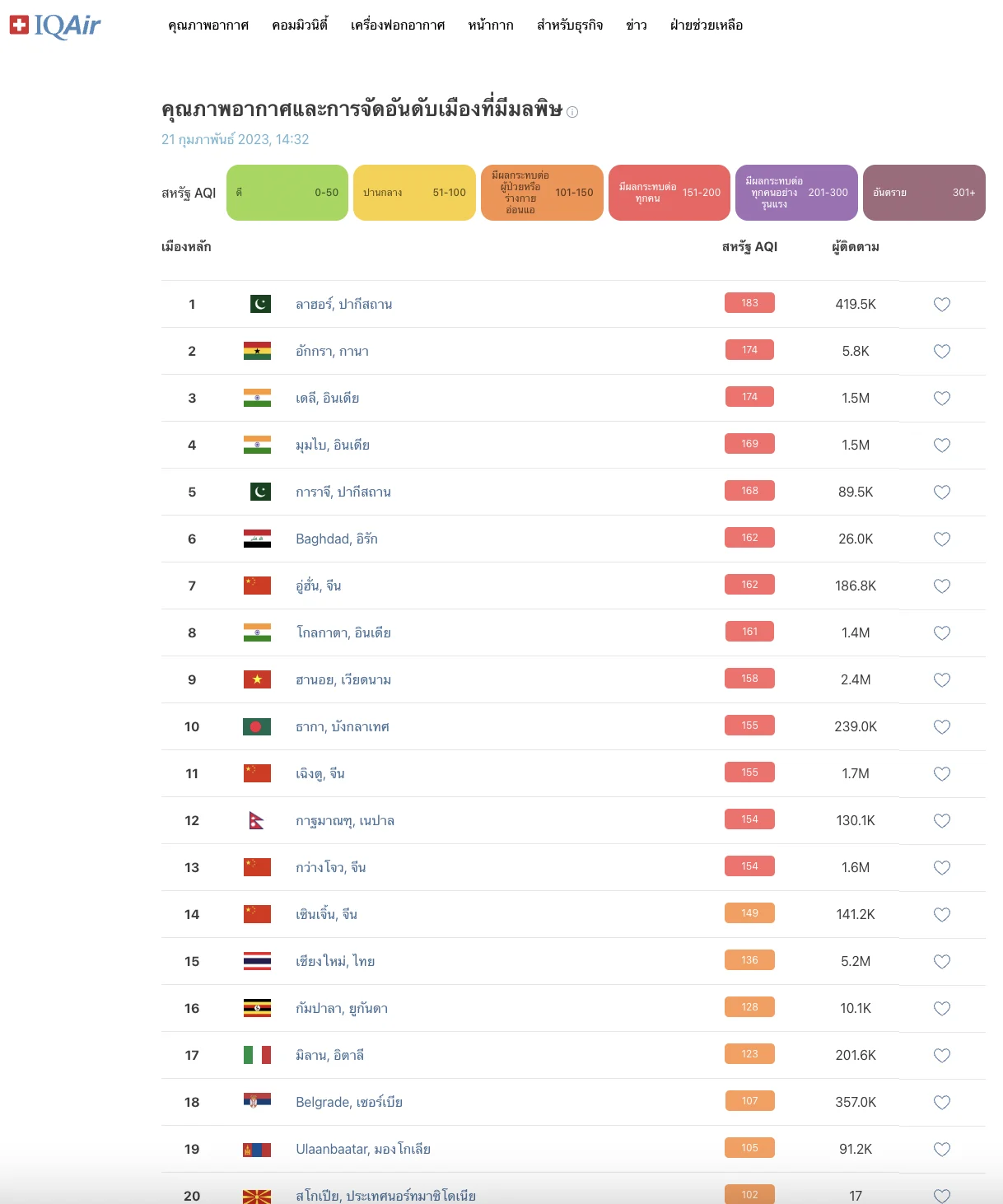Click the info icon beside the page title
Image resolution: width=1003 pixels, height=1204 pixels.
tap(572, 112)
